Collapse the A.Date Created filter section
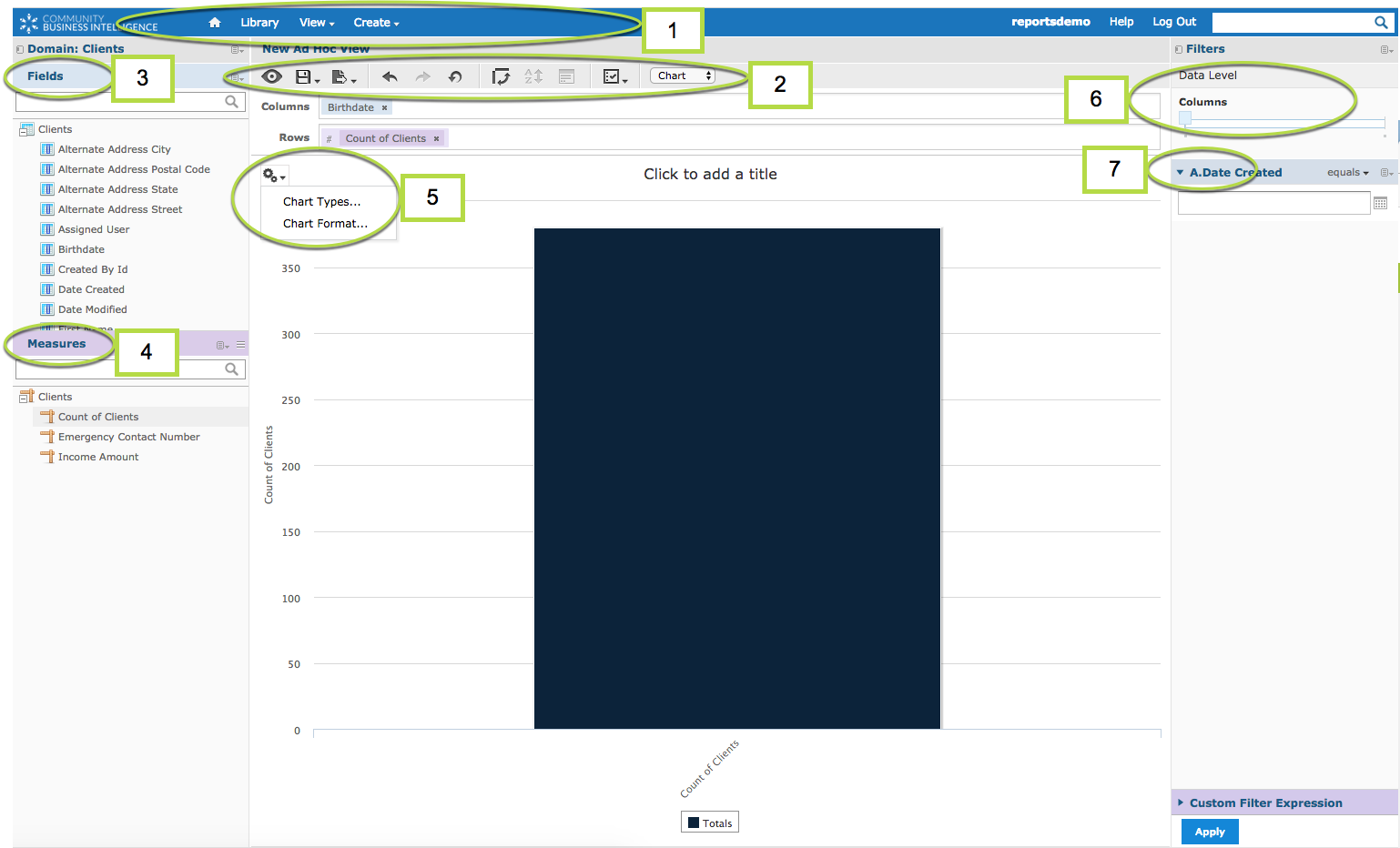Image resolution: width=1400 pixels, height=848 pixels. coord(1181,171)
